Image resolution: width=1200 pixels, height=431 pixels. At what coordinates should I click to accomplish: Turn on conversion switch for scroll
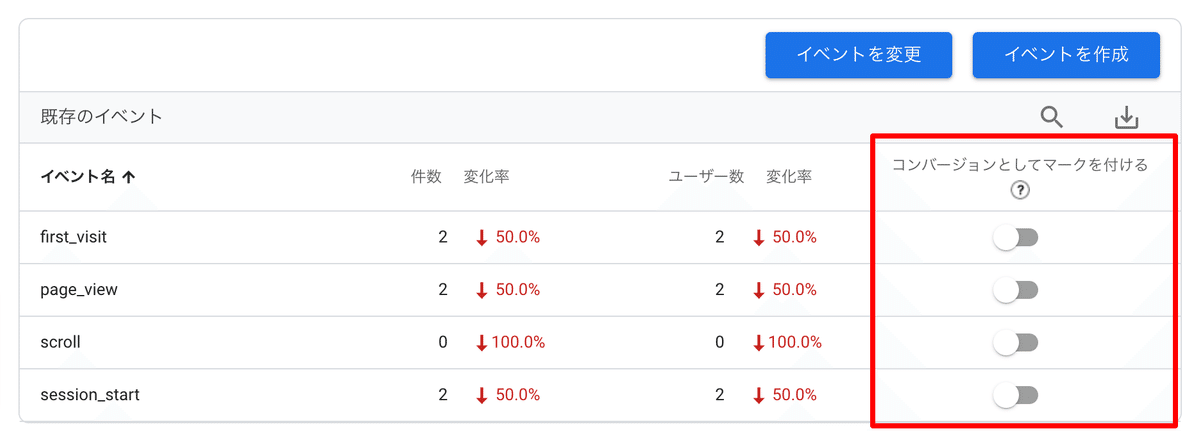coord(1017,343)
